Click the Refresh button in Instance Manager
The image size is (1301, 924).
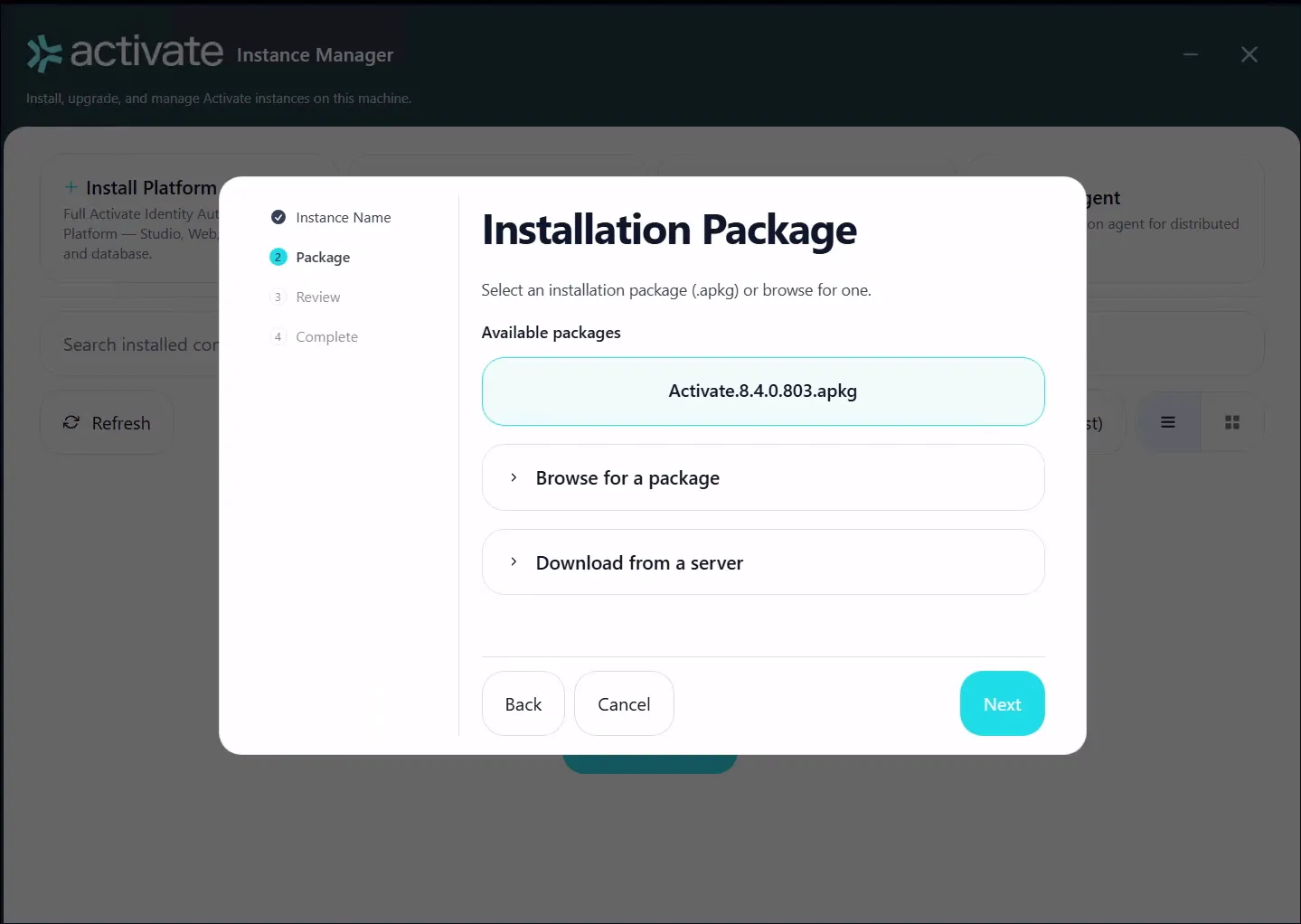point(107,422)
